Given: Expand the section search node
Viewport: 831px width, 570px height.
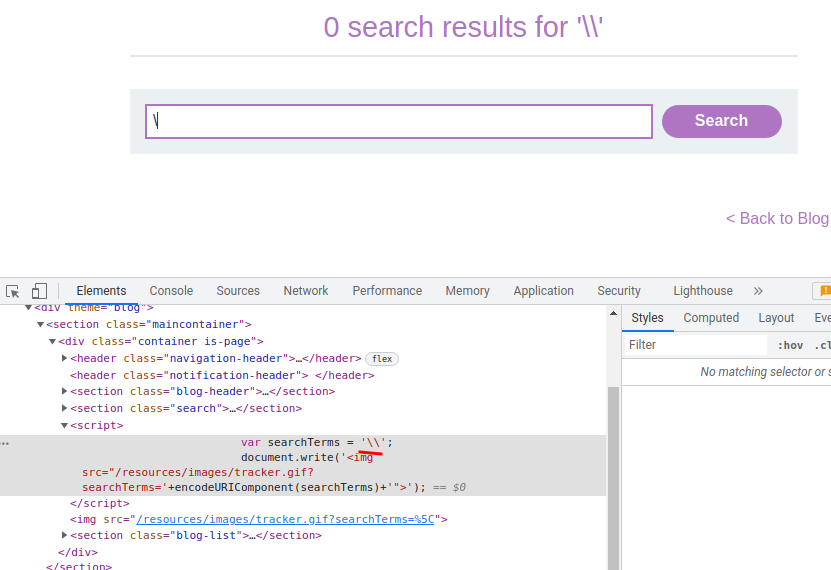Looking at the screenshot, I should tap(64, 408).
